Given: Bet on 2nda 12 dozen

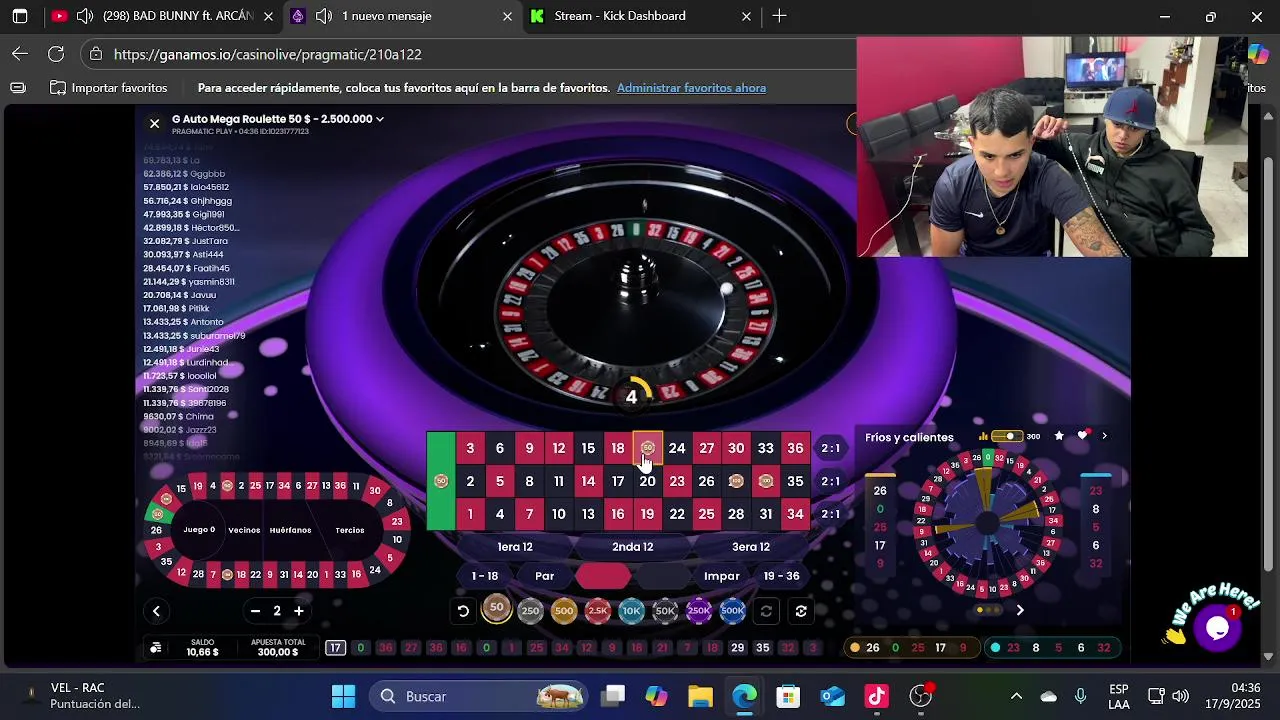Looking at the screenshot, I should pyautogui.click(x=633, y=547).
